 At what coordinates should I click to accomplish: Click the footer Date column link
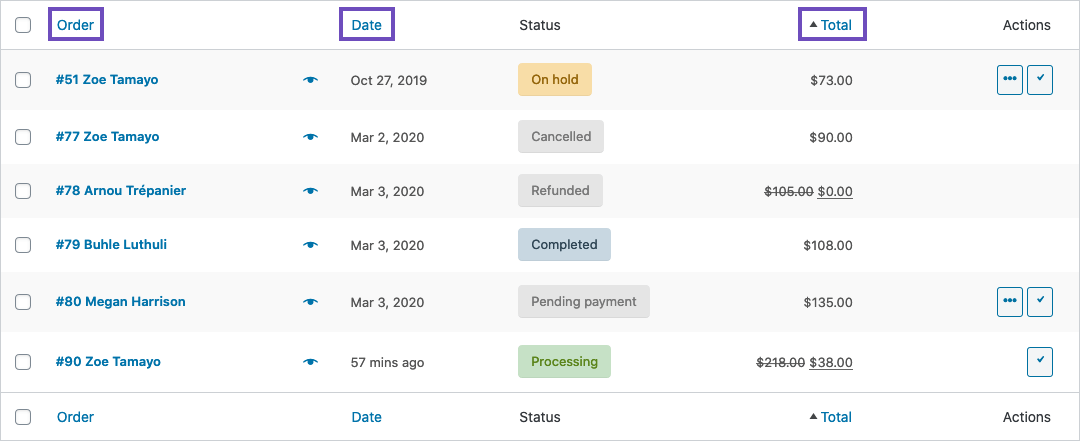366,417
